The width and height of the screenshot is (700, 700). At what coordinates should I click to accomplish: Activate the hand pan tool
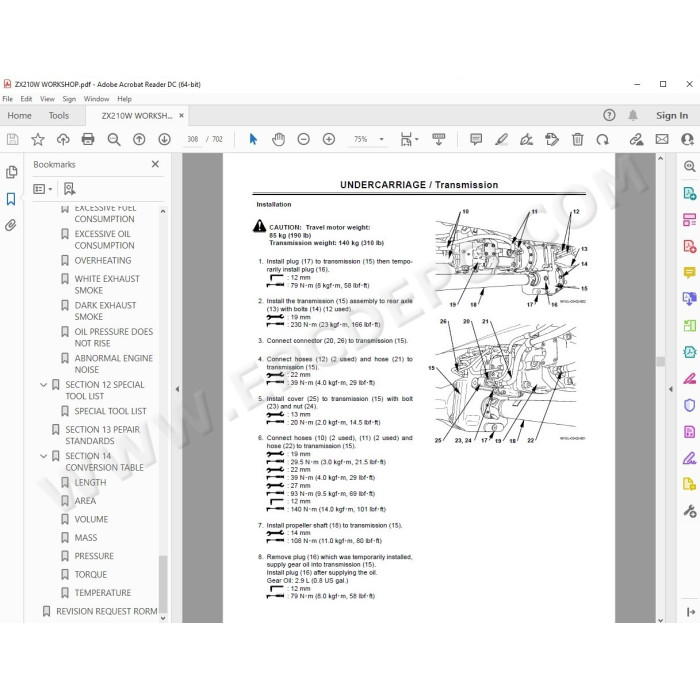(x=278, y=140)
